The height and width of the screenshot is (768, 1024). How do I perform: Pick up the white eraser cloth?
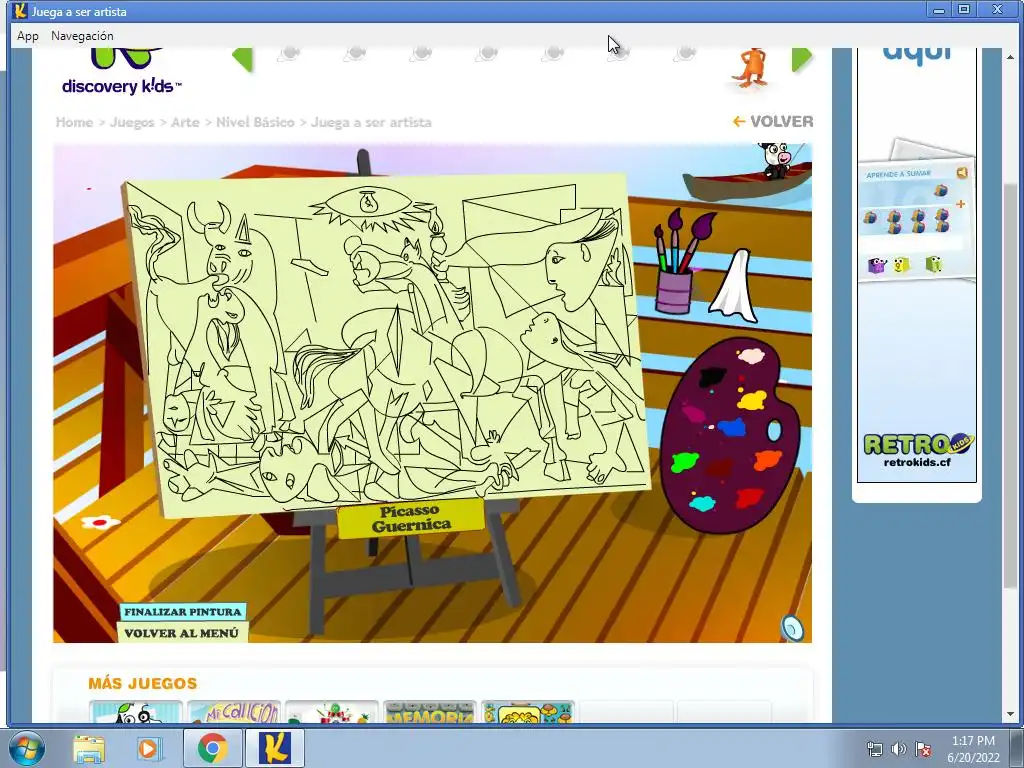pyautogui.click(x=734, y=286)
